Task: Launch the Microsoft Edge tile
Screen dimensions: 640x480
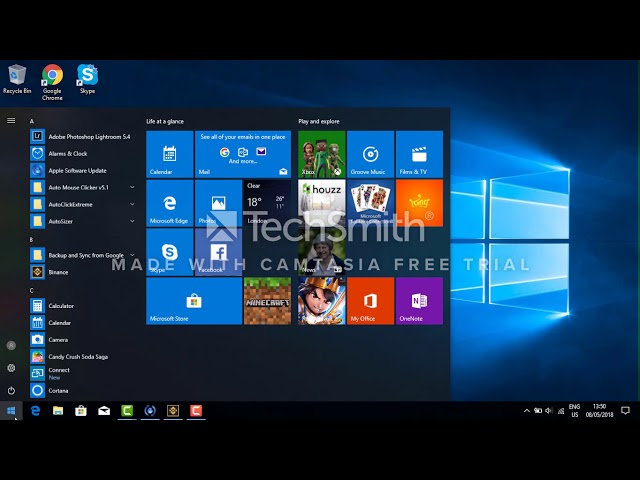Action: tap(170, 203)
